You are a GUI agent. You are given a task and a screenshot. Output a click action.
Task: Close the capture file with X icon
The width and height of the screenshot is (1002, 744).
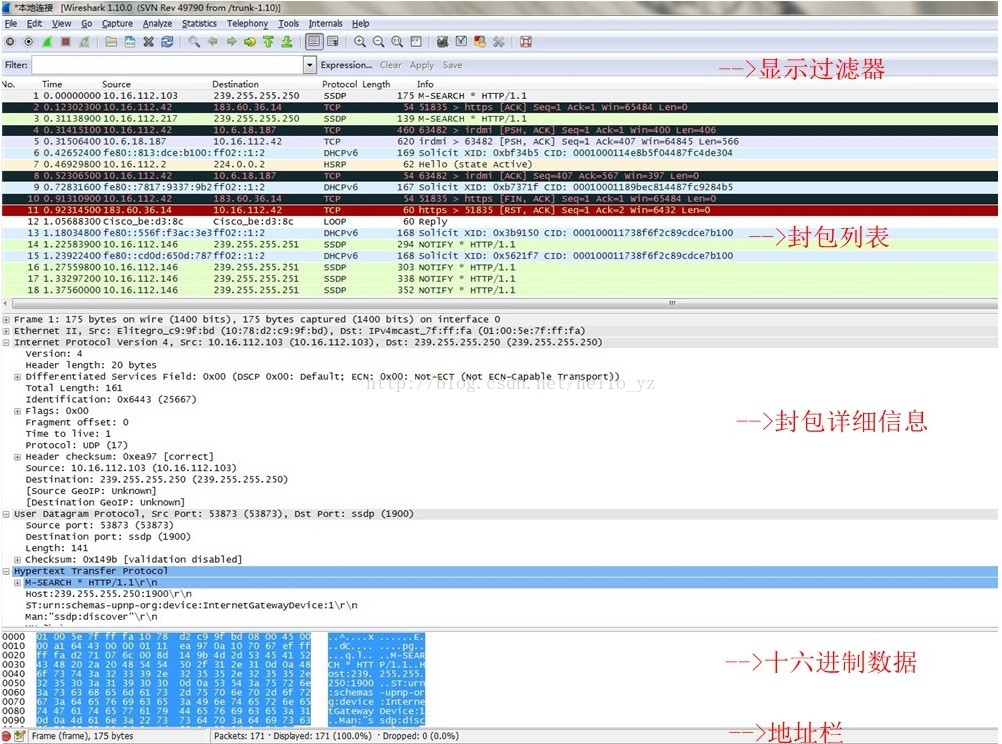[x=148, y=42]
